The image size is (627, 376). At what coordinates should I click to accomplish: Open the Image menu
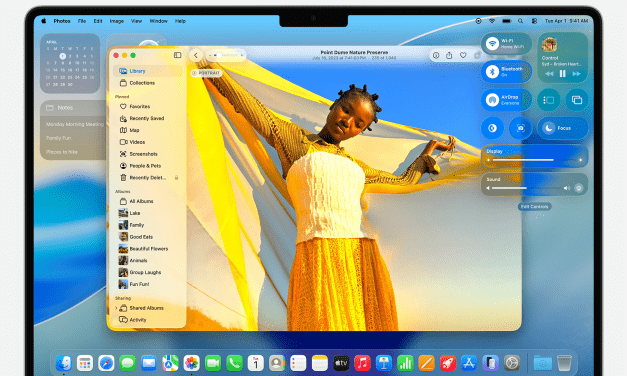117,21
